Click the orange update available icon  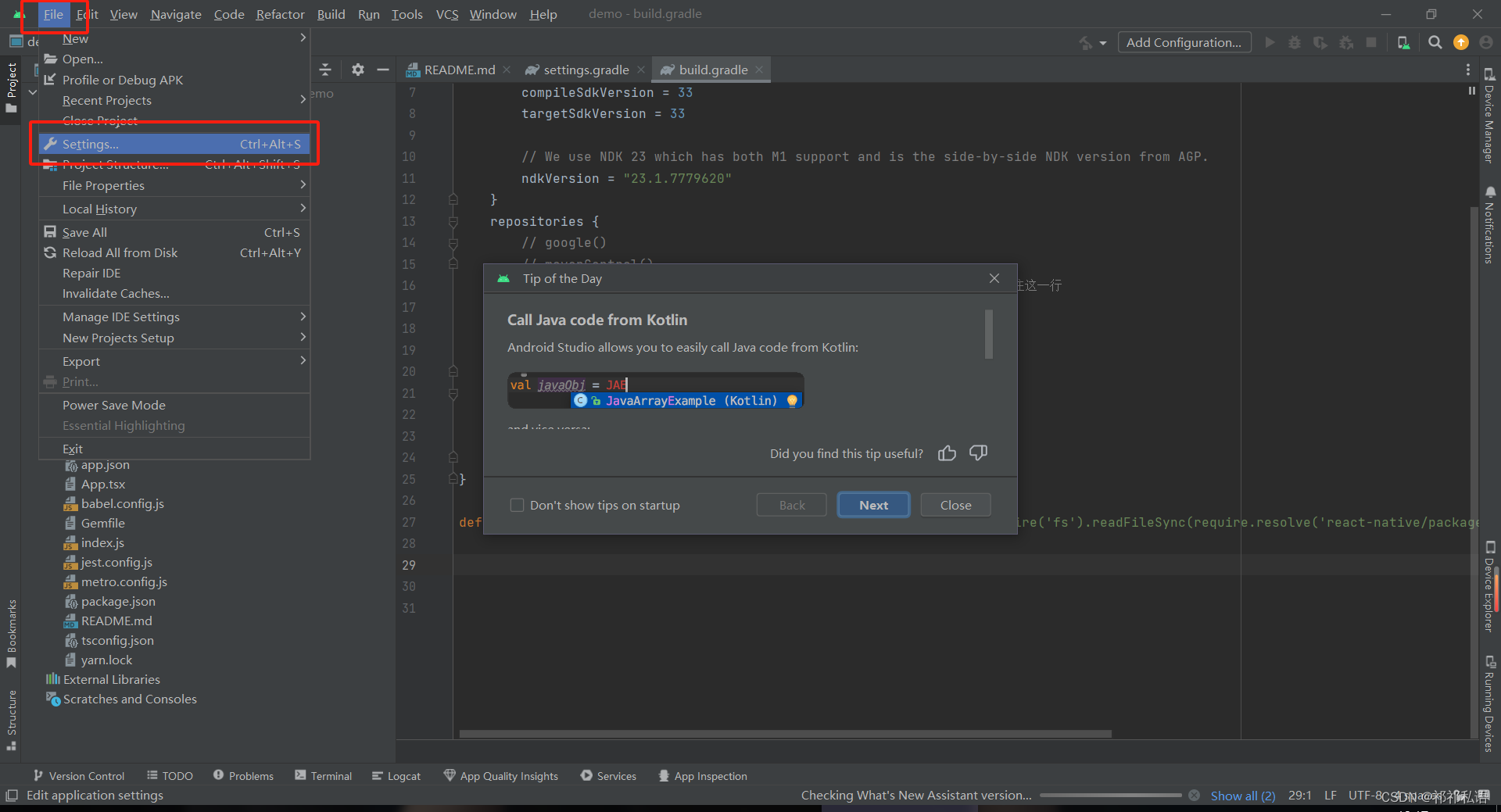1460,42
